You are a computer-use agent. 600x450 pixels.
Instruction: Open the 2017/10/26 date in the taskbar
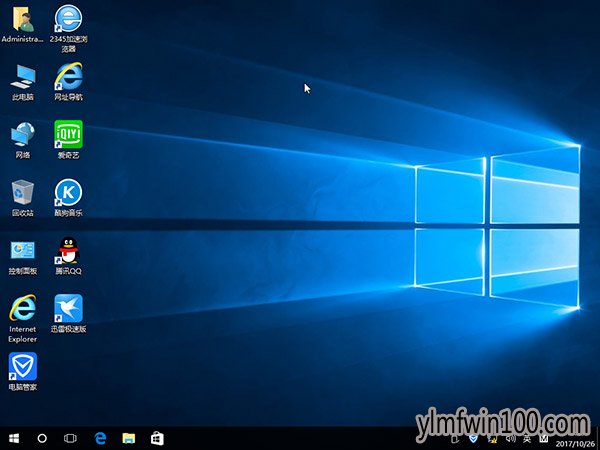pos(575,444)
